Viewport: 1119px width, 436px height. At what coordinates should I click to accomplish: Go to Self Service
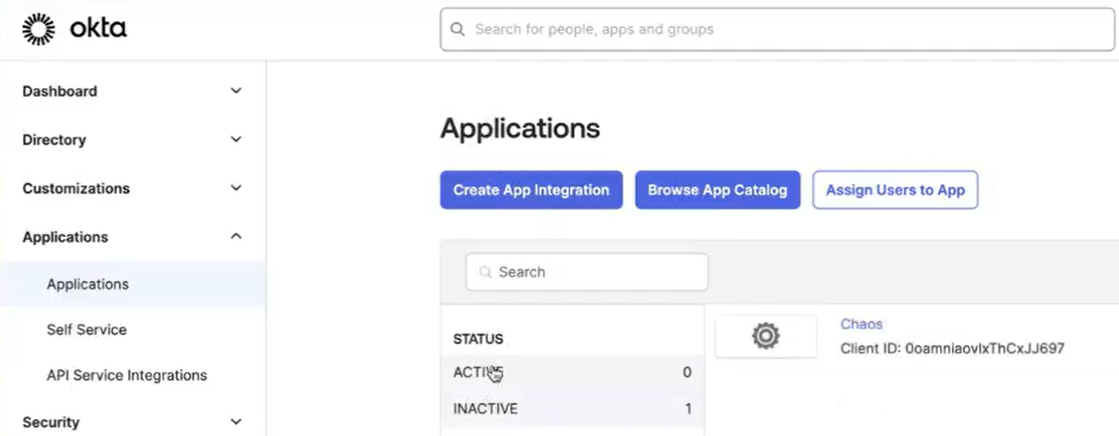pyautogui.click(x=86, y=330)
